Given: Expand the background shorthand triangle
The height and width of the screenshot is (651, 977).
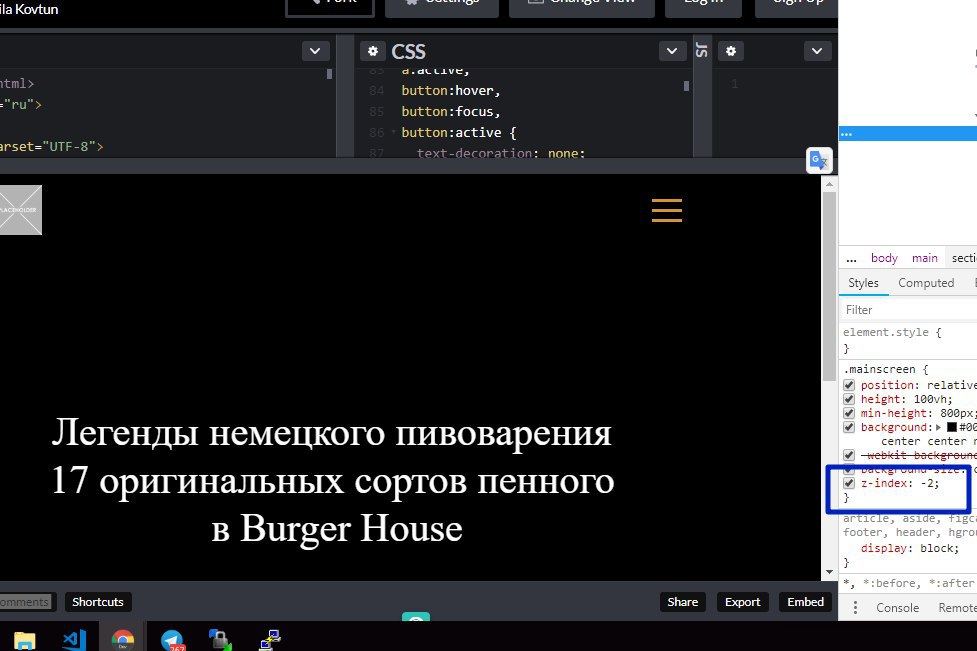Looking at the screenshot, I should (x=938, y=427).
